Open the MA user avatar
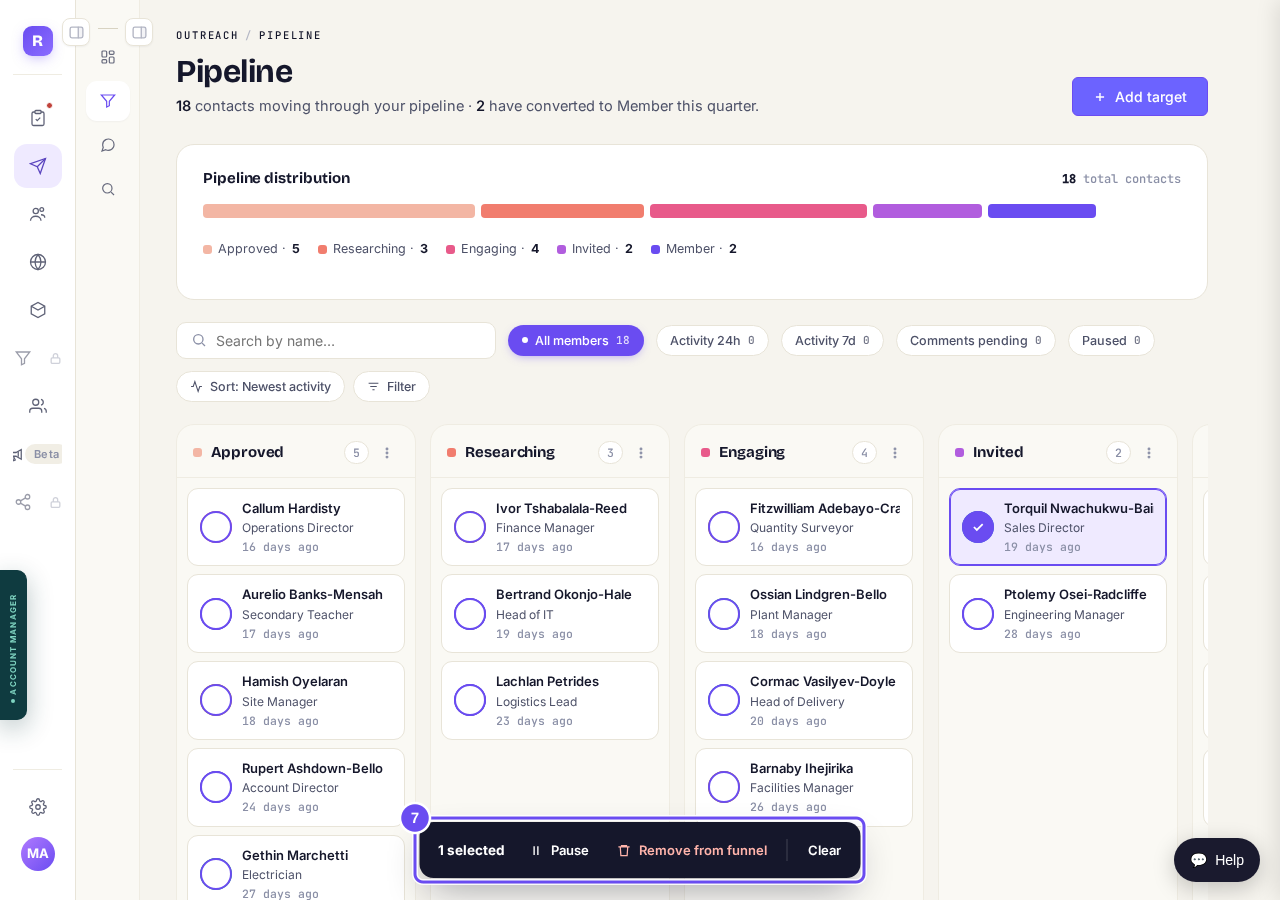 point(38,854)
